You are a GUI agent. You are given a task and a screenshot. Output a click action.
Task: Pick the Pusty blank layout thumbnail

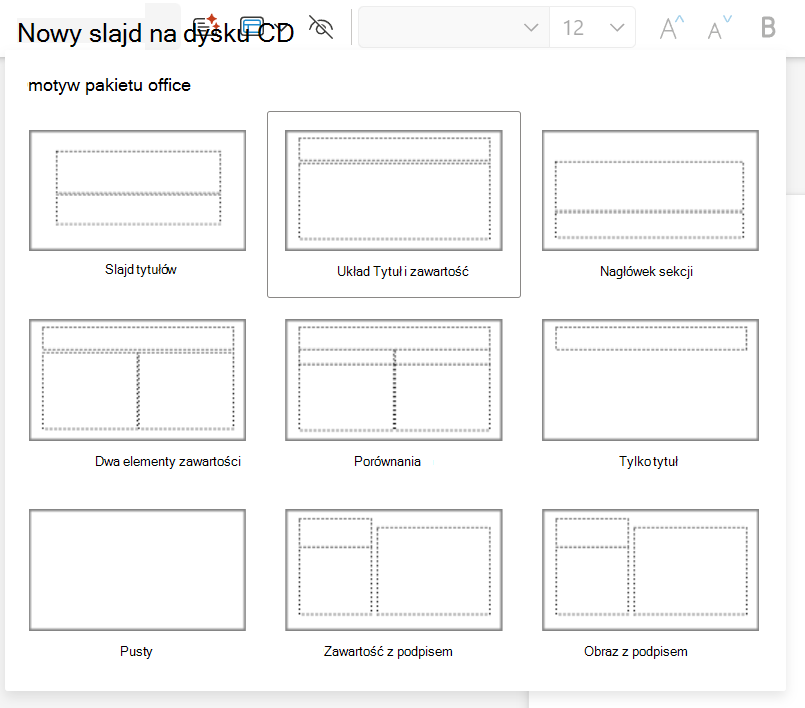point(138,570)
